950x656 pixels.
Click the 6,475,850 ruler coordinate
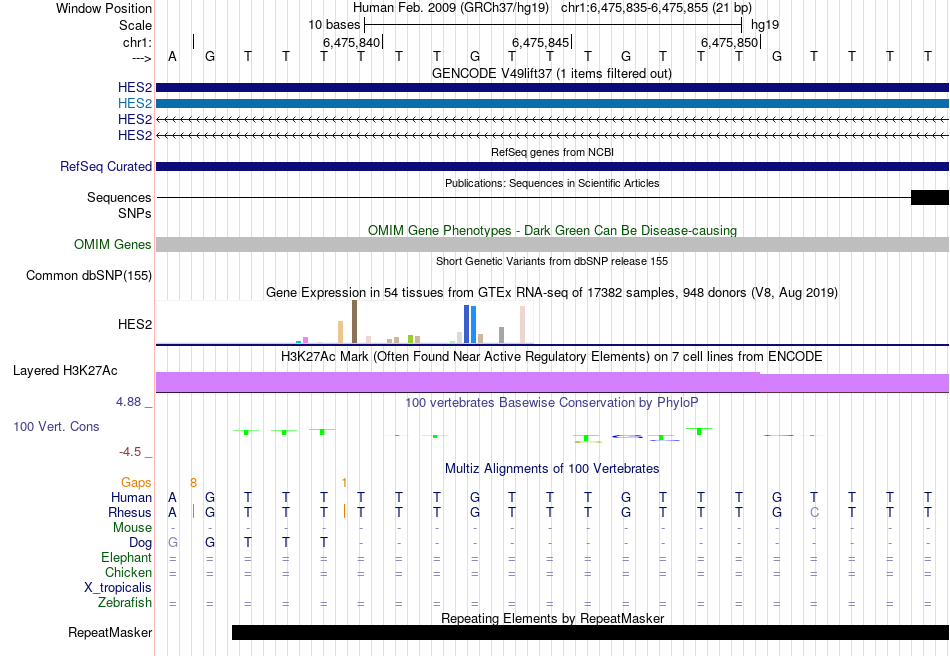[729, 42]
